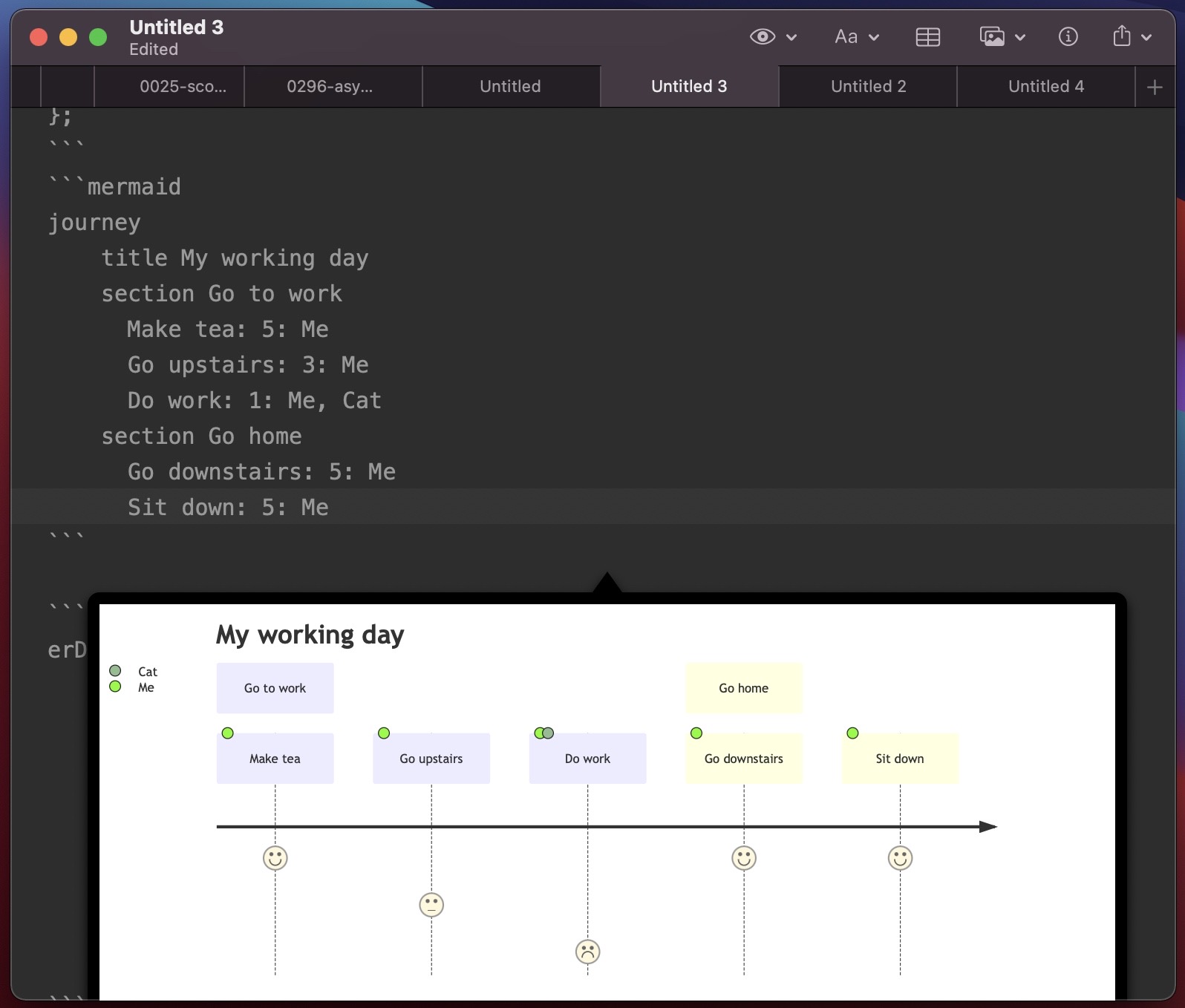Click the share export icon

coord(1122,36)
